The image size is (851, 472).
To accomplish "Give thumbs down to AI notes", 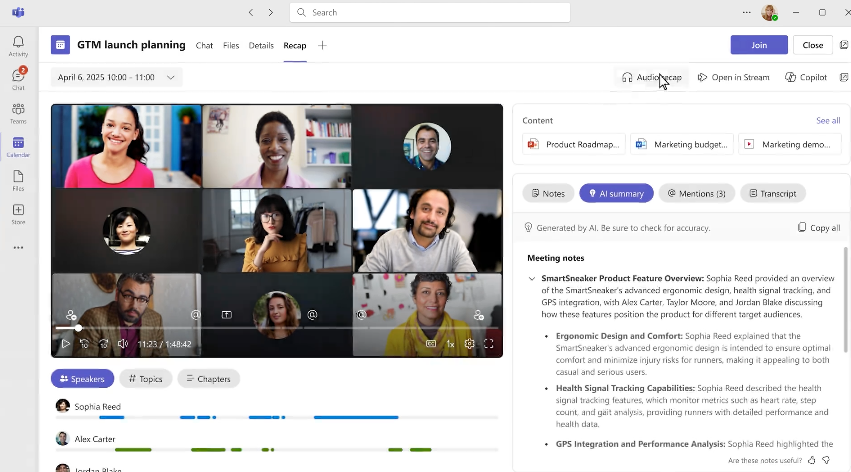I will point(826,460).
